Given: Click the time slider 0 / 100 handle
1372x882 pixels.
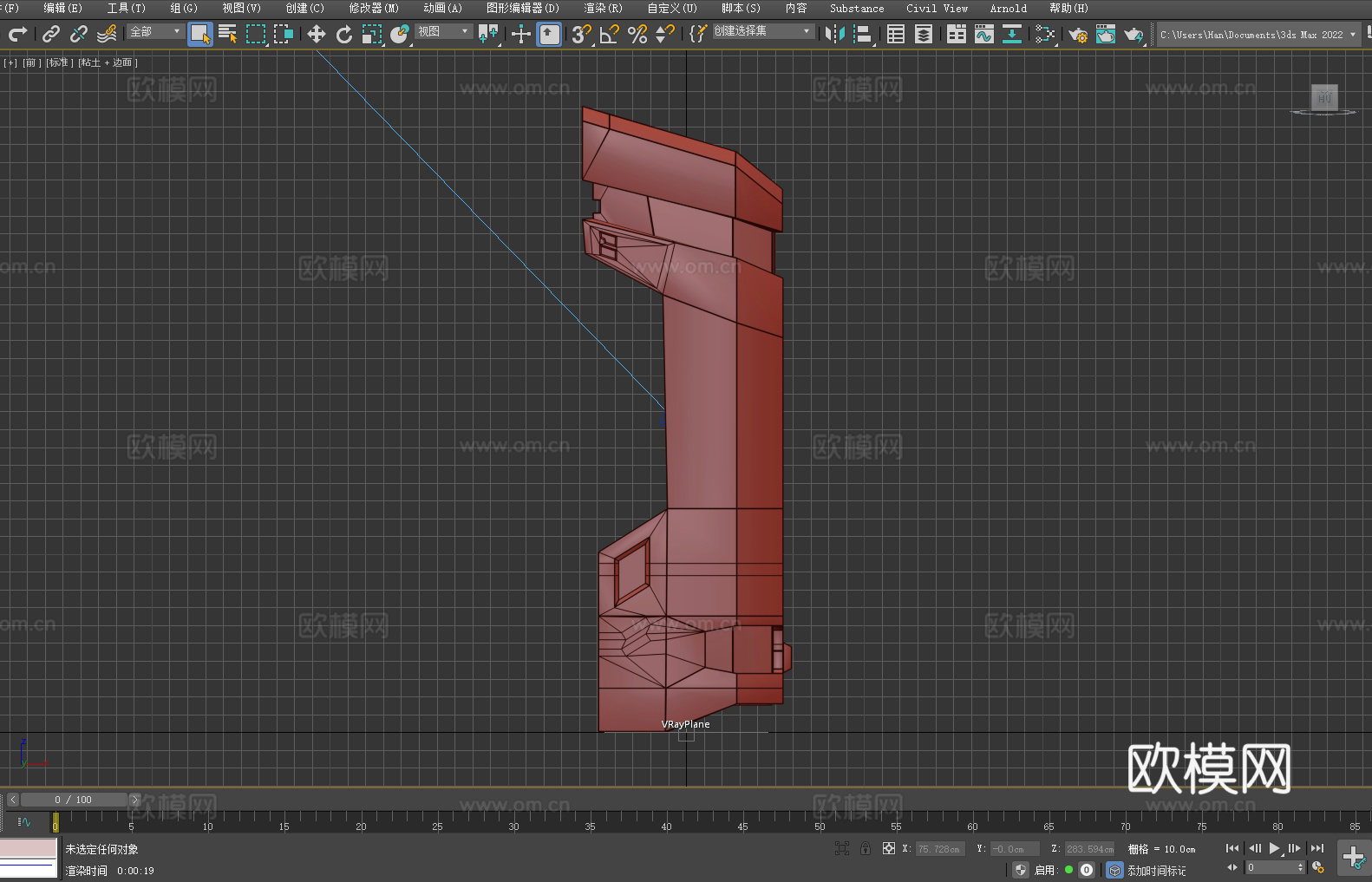Looking at the screenshot, I should [74, 800].
